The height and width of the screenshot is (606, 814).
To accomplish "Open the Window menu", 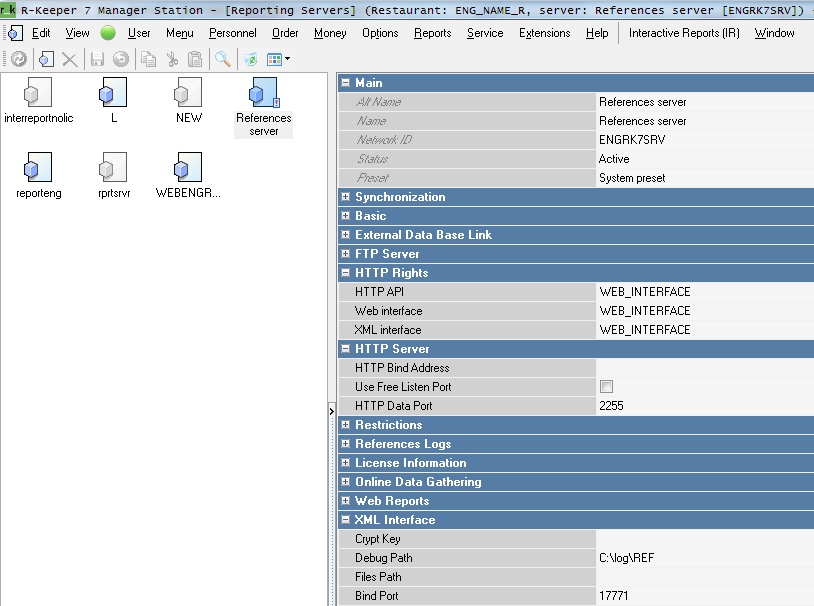I will (x=774, y=33).
